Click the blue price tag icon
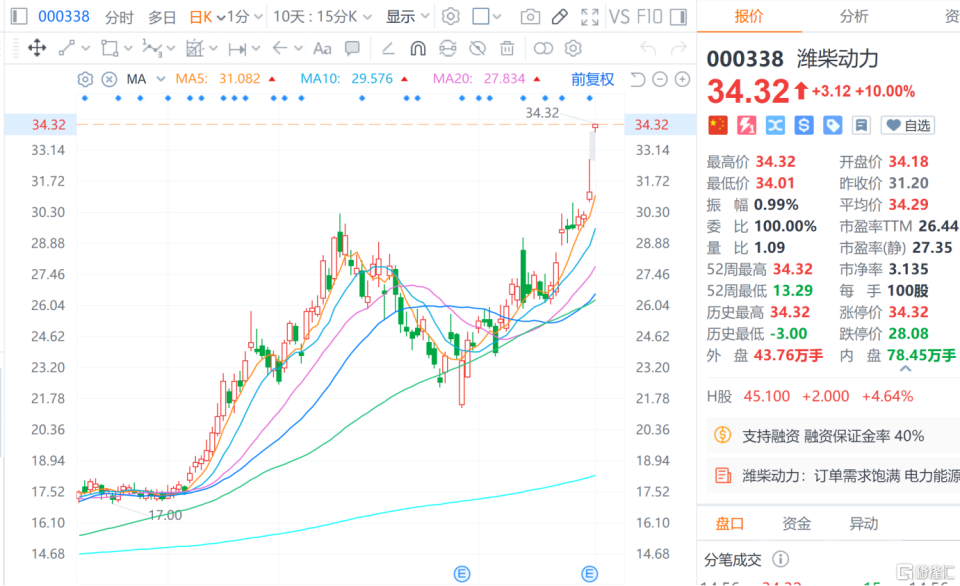Screen dimensions: 960x586 (x=832, y=126)
